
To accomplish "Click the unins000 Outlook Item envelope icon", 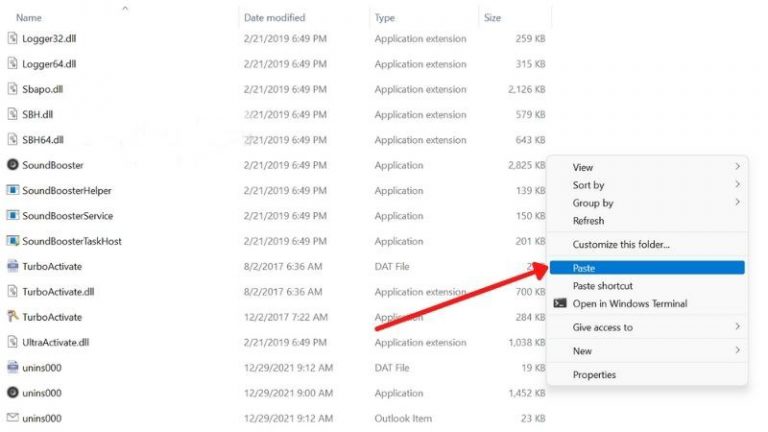I will click(x=13, y=418).
